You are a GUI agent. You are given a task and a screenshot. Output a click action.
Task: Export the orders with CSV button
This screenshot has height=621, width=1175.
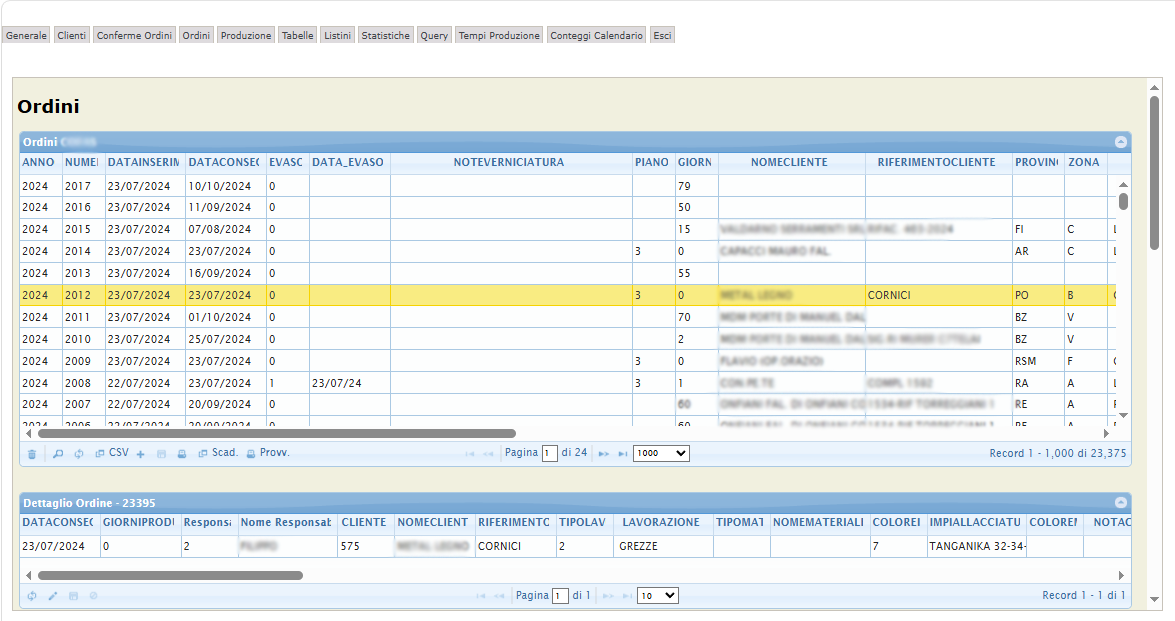tap(112, 453)
